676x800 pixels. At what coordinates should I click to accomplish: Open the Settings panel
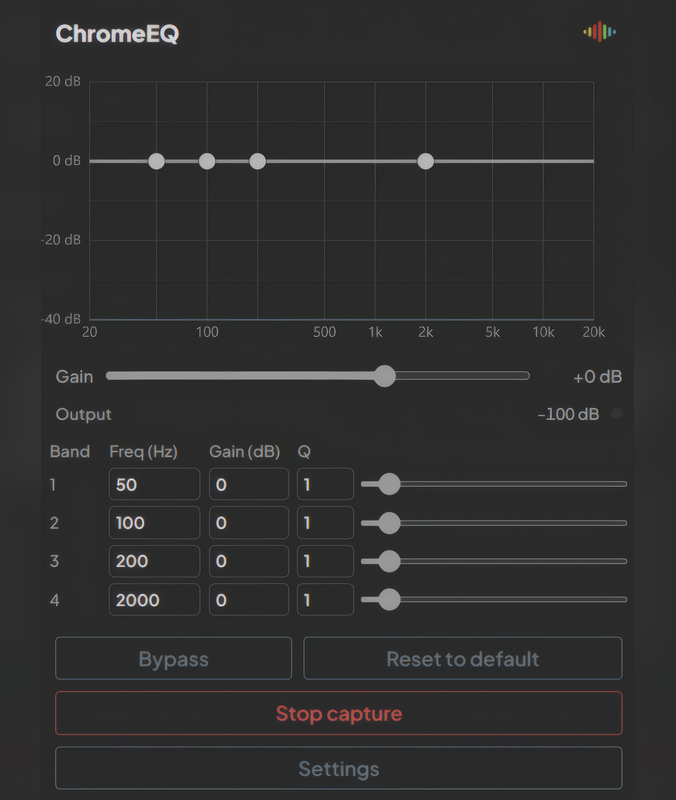(x=338, y=769)
